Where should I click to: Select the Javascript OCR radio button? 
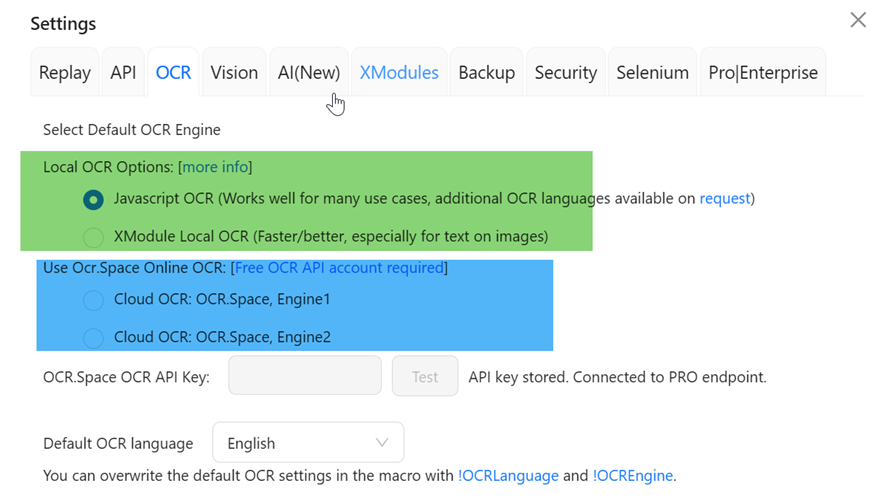tap(93, 199)
